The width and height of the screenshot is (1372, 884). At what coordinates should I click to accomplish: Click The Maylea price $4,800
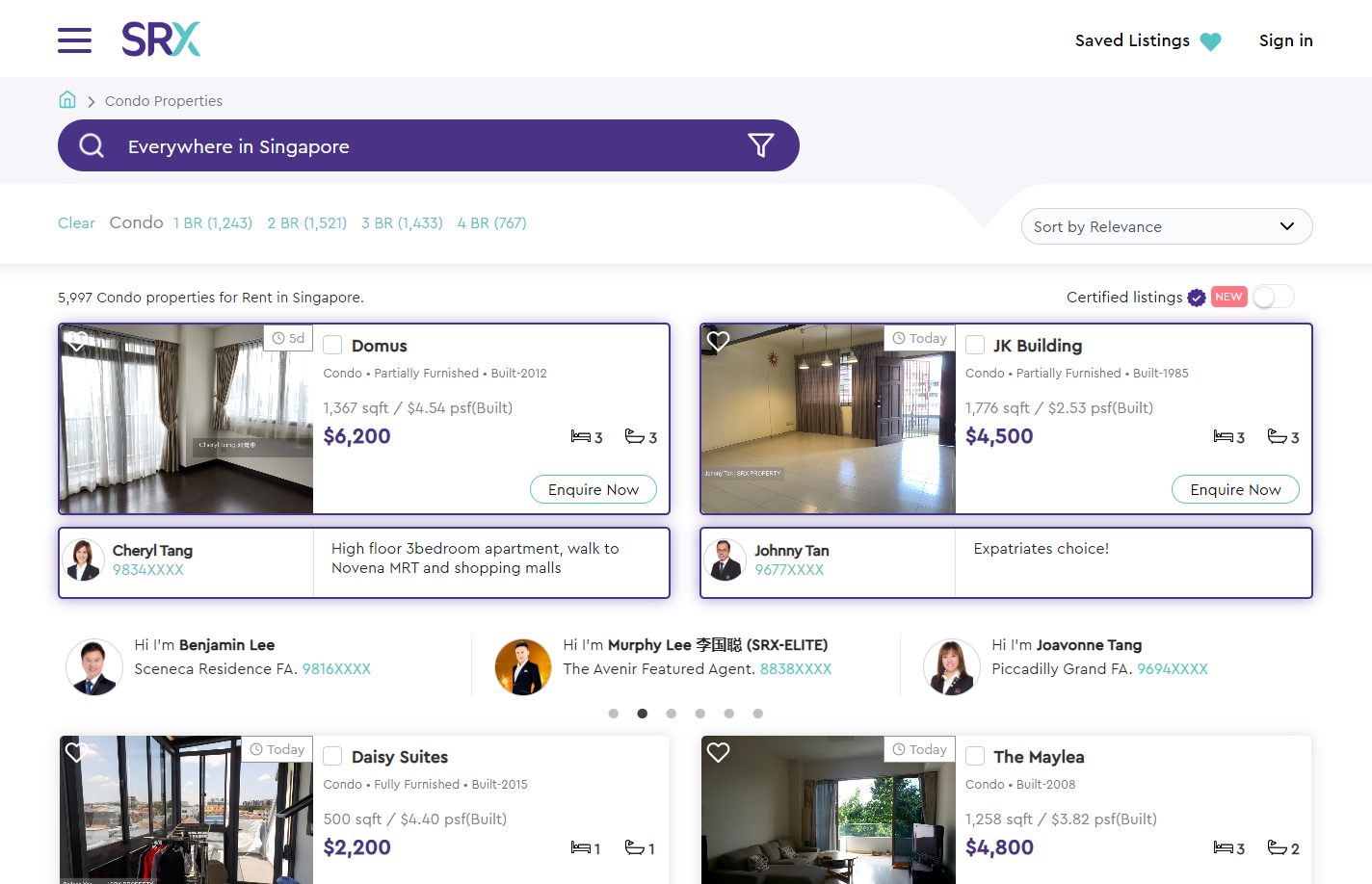point(999,847)
